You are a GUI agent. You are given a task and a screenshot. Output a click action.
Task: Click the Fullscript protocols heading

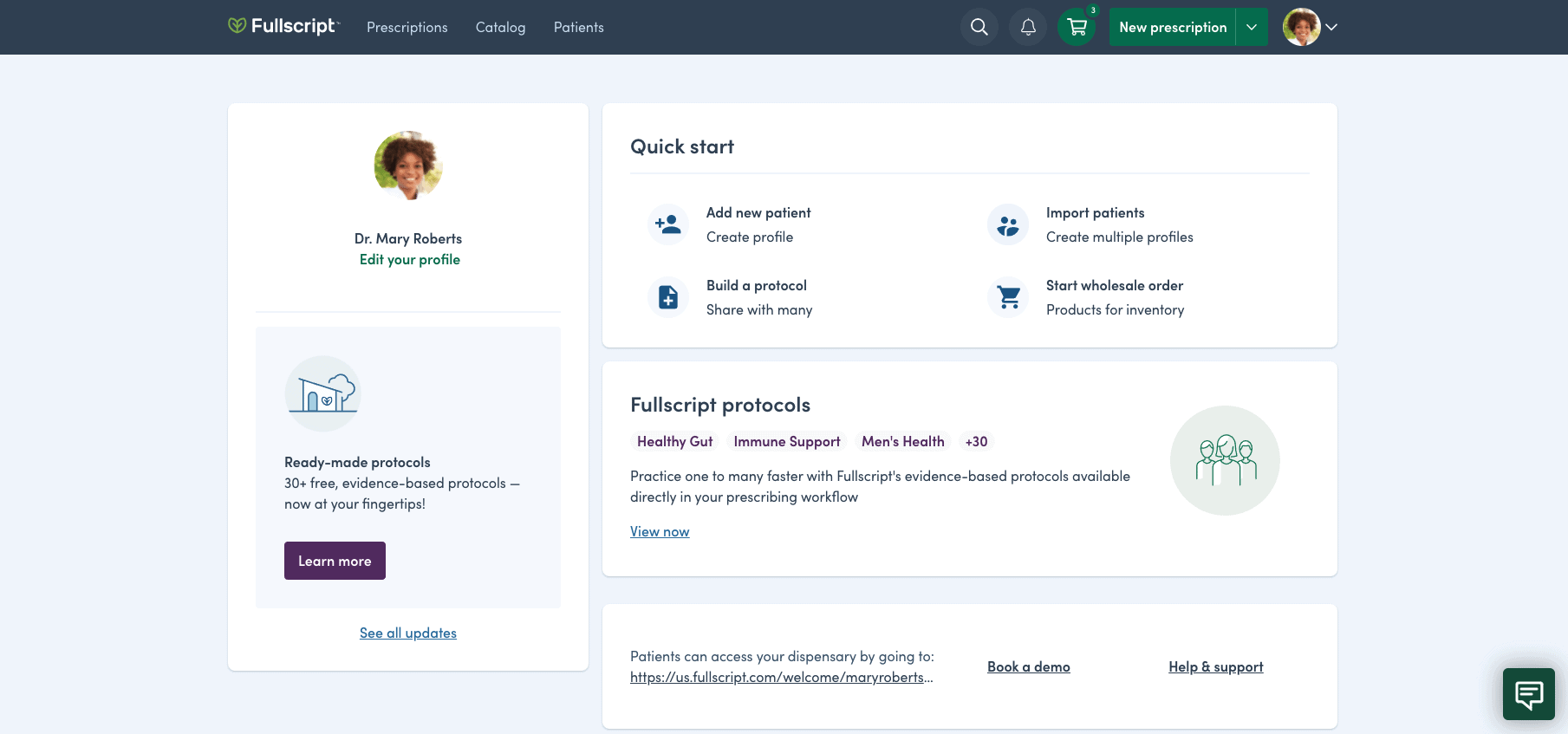(x=720, y=405)
